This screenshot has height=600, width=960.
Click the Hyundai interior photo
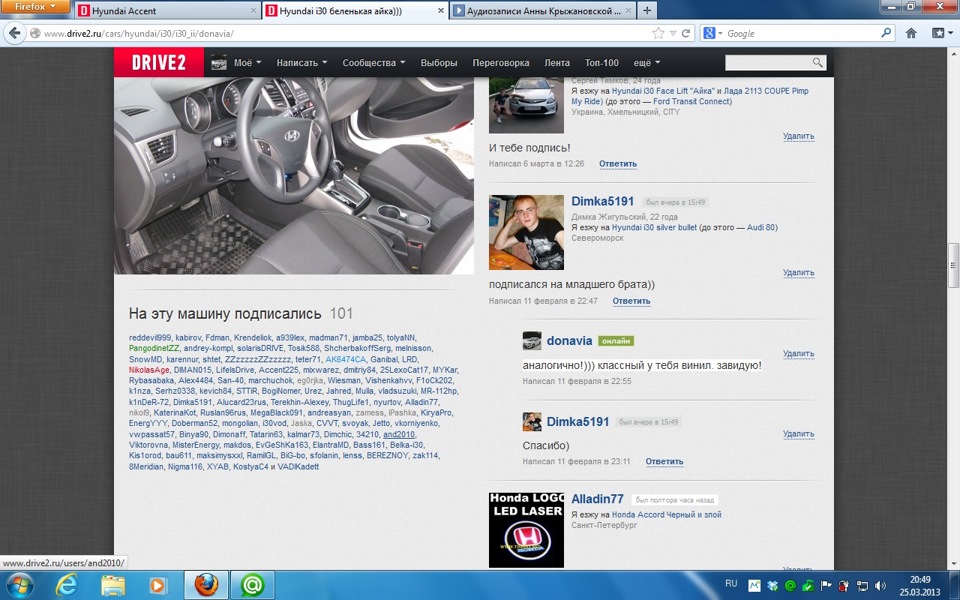(x=294, y=175)
